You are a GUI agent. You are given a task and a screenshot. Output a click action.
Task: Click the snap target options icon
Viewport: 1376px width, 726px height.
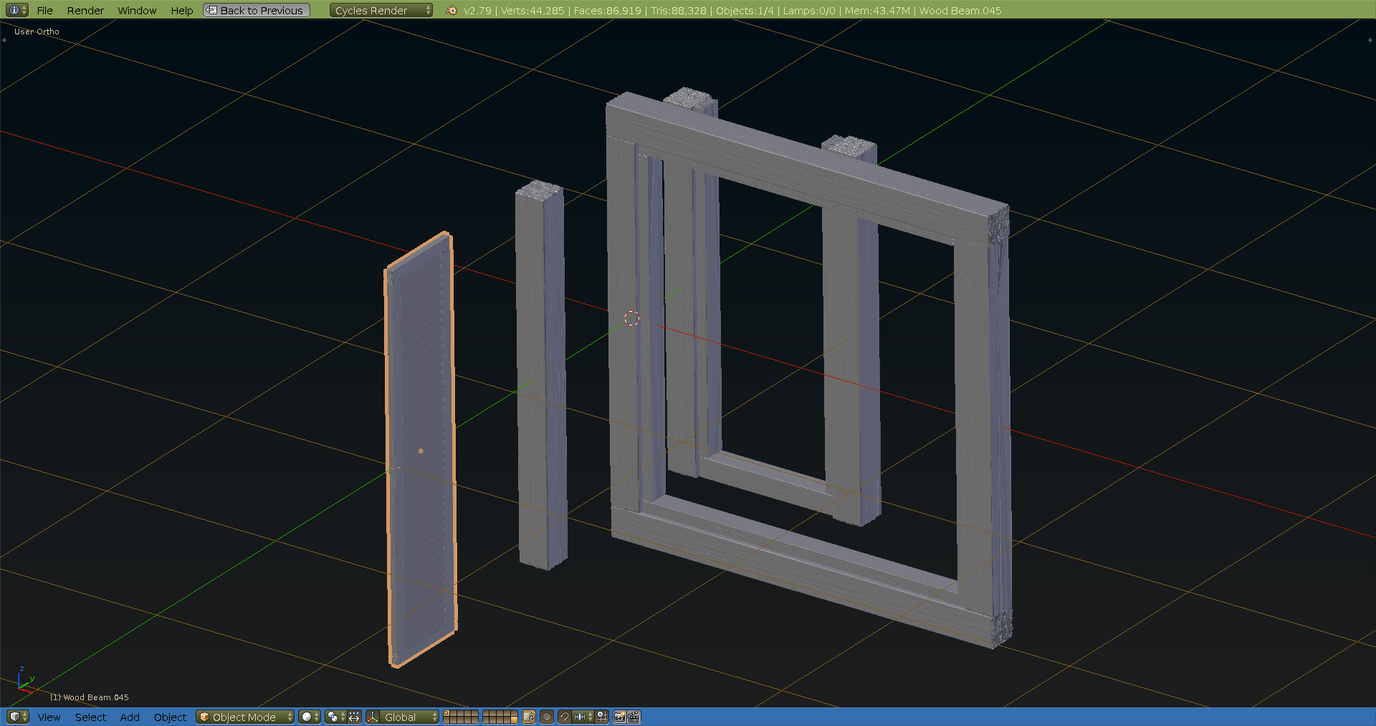click(x=602, y=717)
